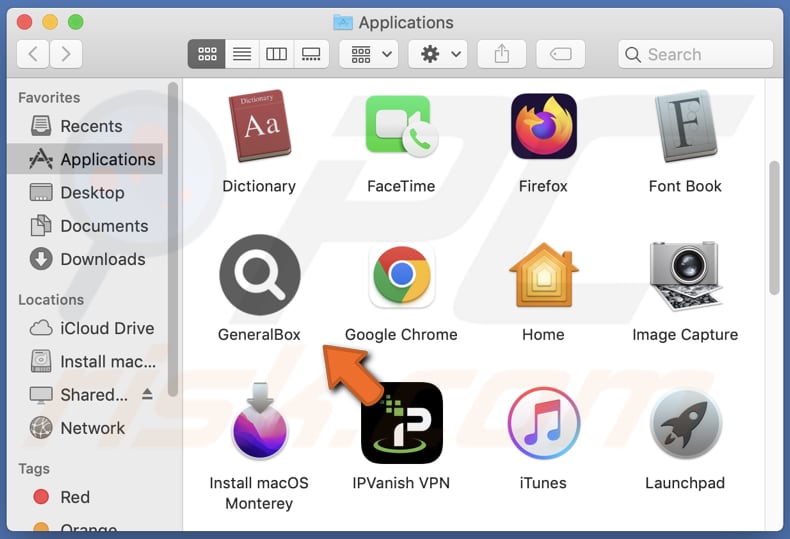Open the Install mac... volume in sidebar

tap(85, 361)
